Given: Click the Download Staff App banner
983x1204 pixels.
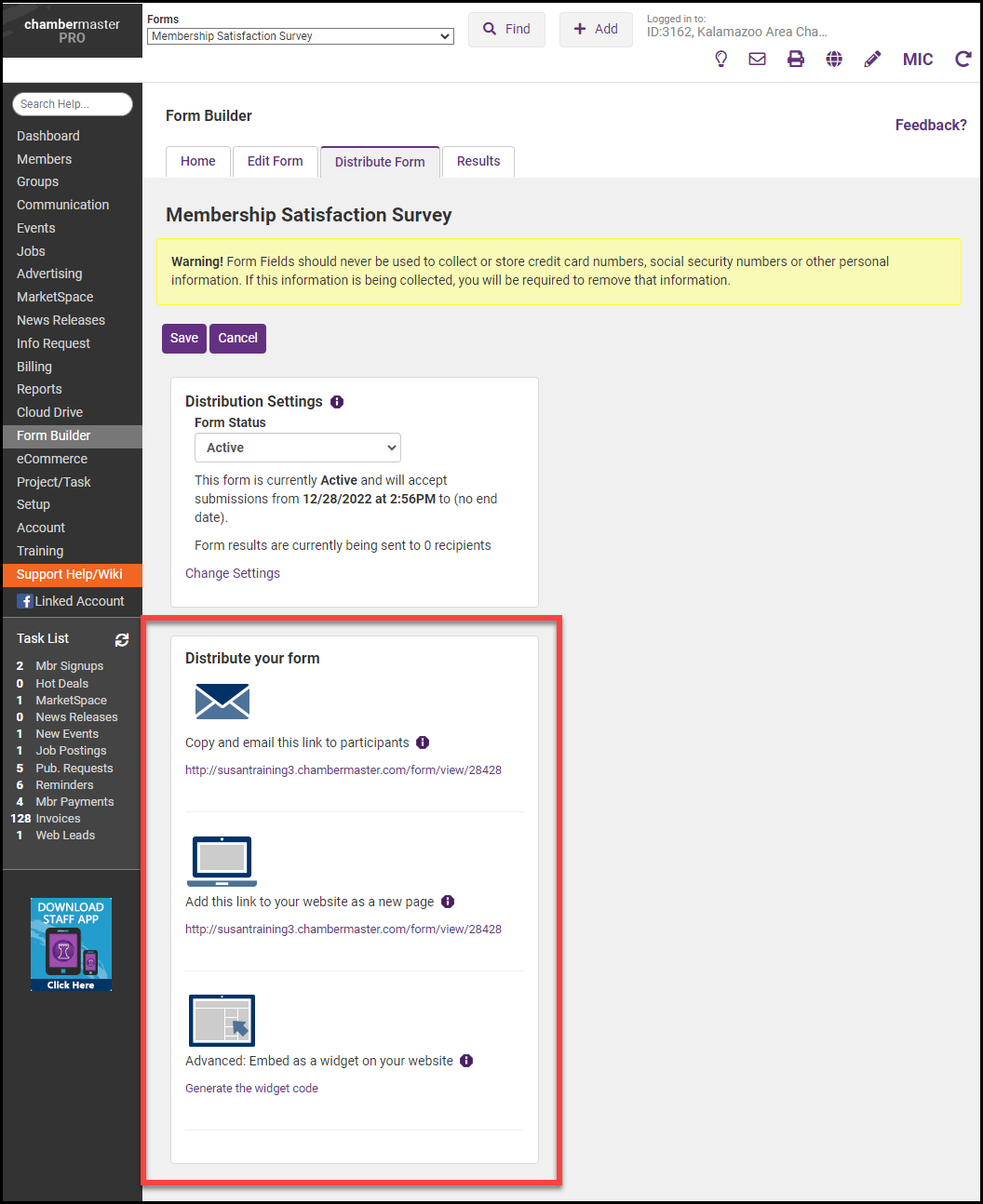Looking at the screenshot, I should pos(71,944).
